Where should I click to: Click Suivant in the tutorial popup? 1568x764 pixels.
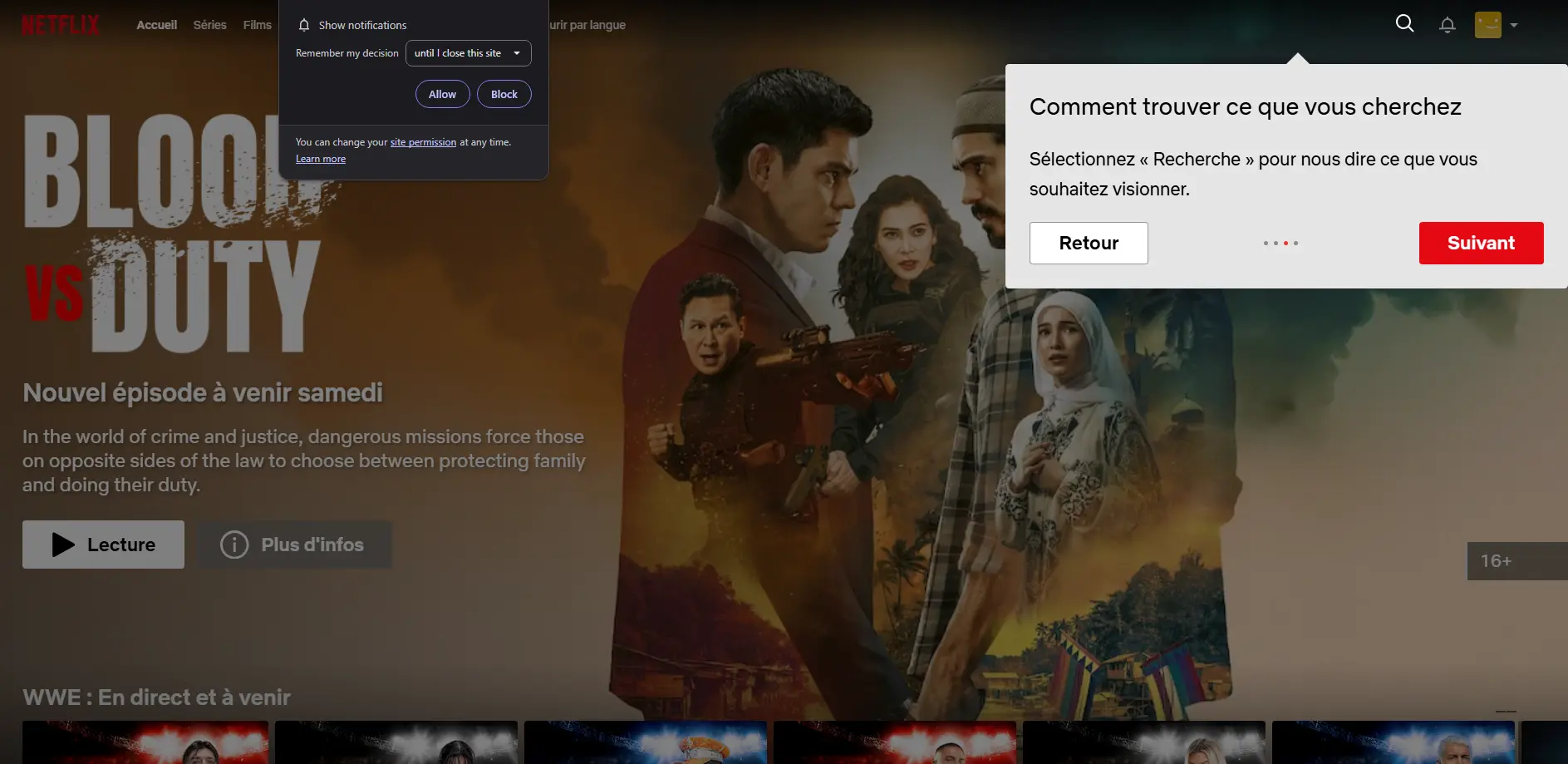1481,243
